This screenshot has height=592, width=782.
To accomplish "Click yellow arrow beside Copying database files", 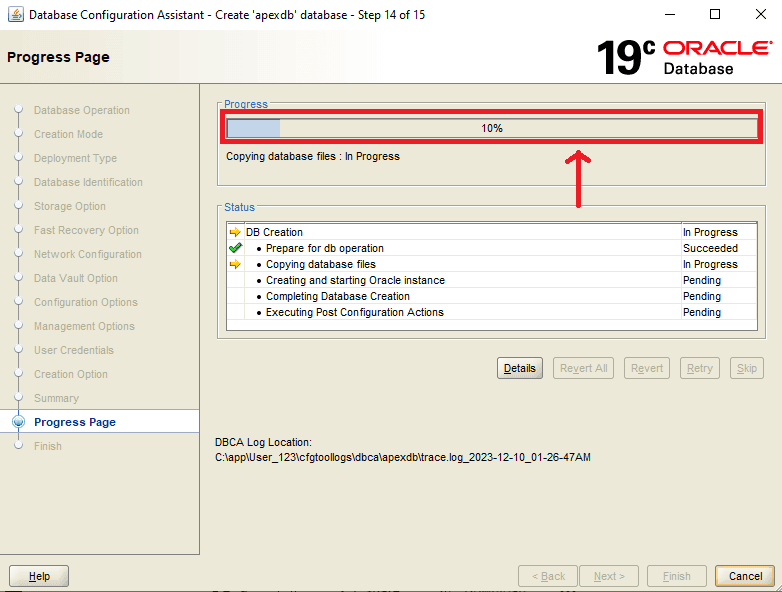I will 235,264.
